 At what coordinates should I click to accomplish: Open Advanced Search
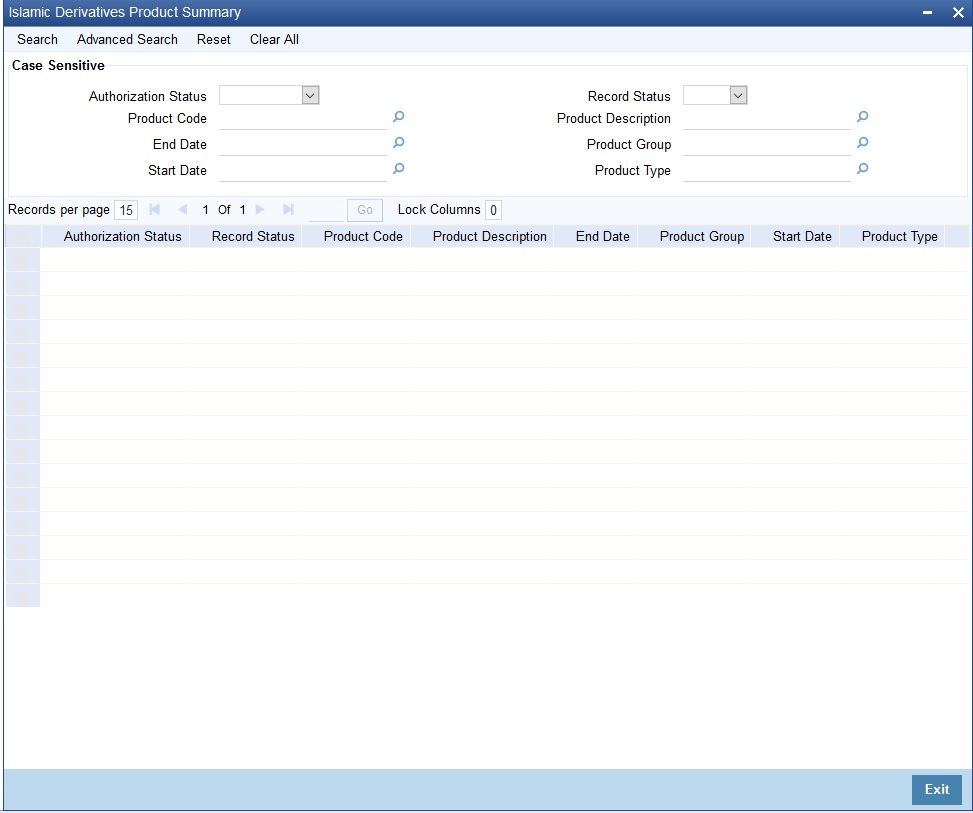coord(127,40)
